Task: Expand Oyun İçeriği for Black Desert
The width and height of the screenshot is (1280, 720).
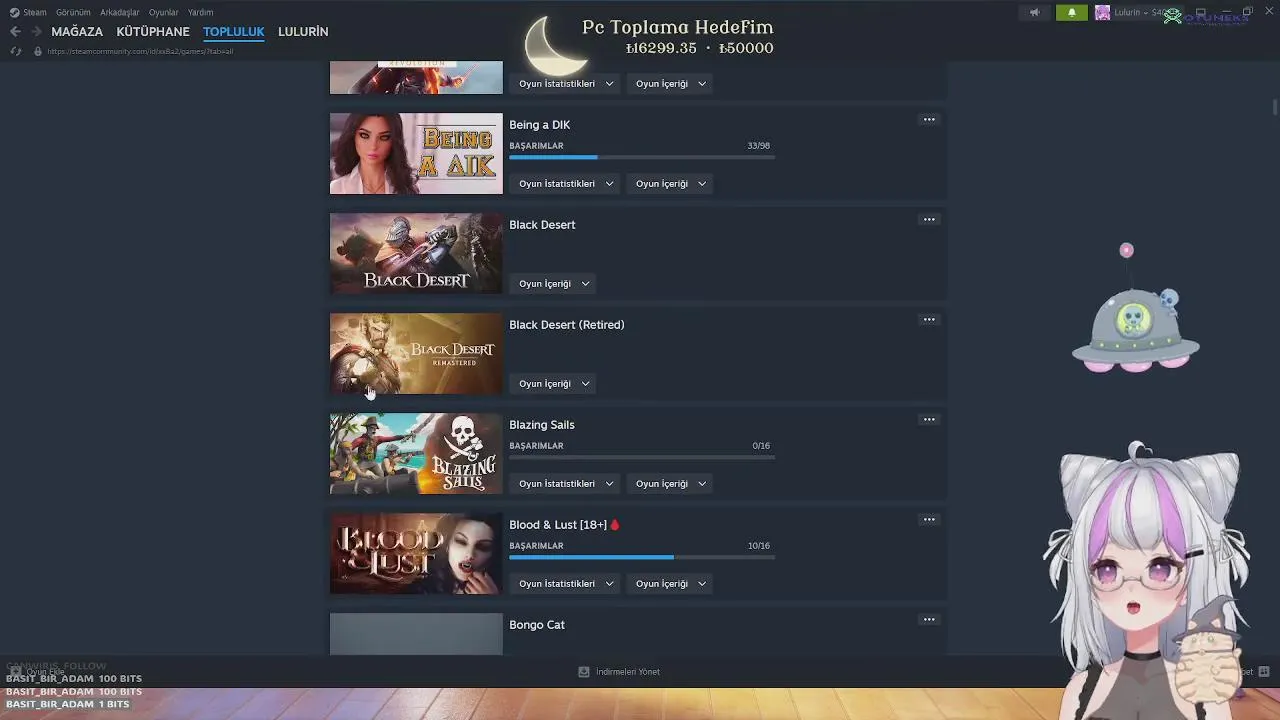Action: [x=554, y=284]
